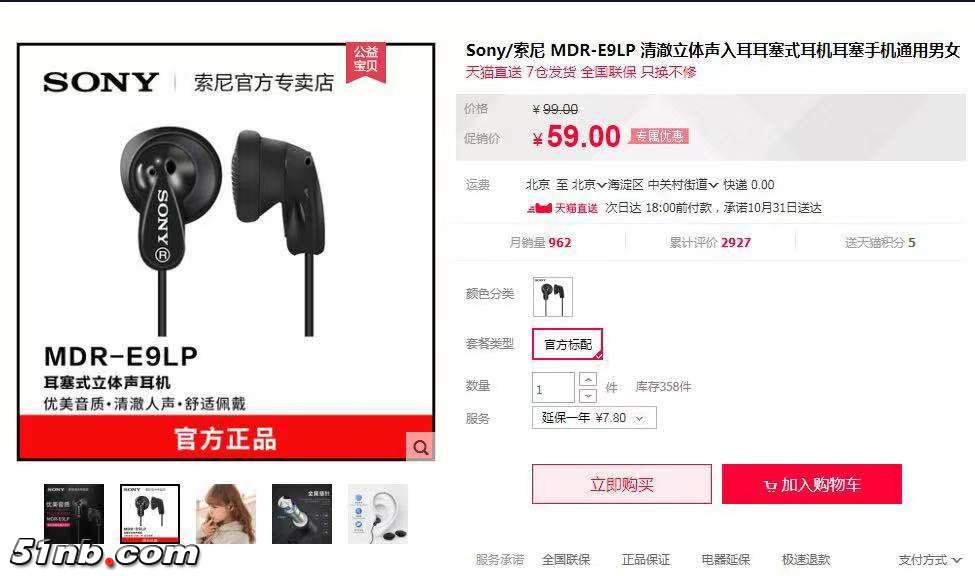The image size is (975, 576).
Task: Click the magnifier zoom icon on product image
Action: point(420,447)
